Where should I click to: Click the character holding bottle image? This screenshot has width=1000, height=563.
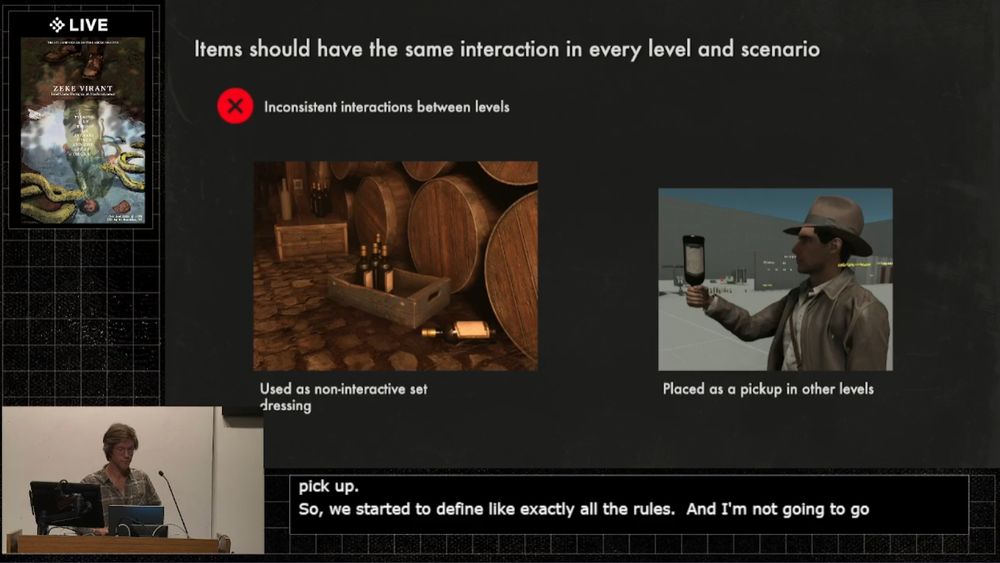click(776, 279)
